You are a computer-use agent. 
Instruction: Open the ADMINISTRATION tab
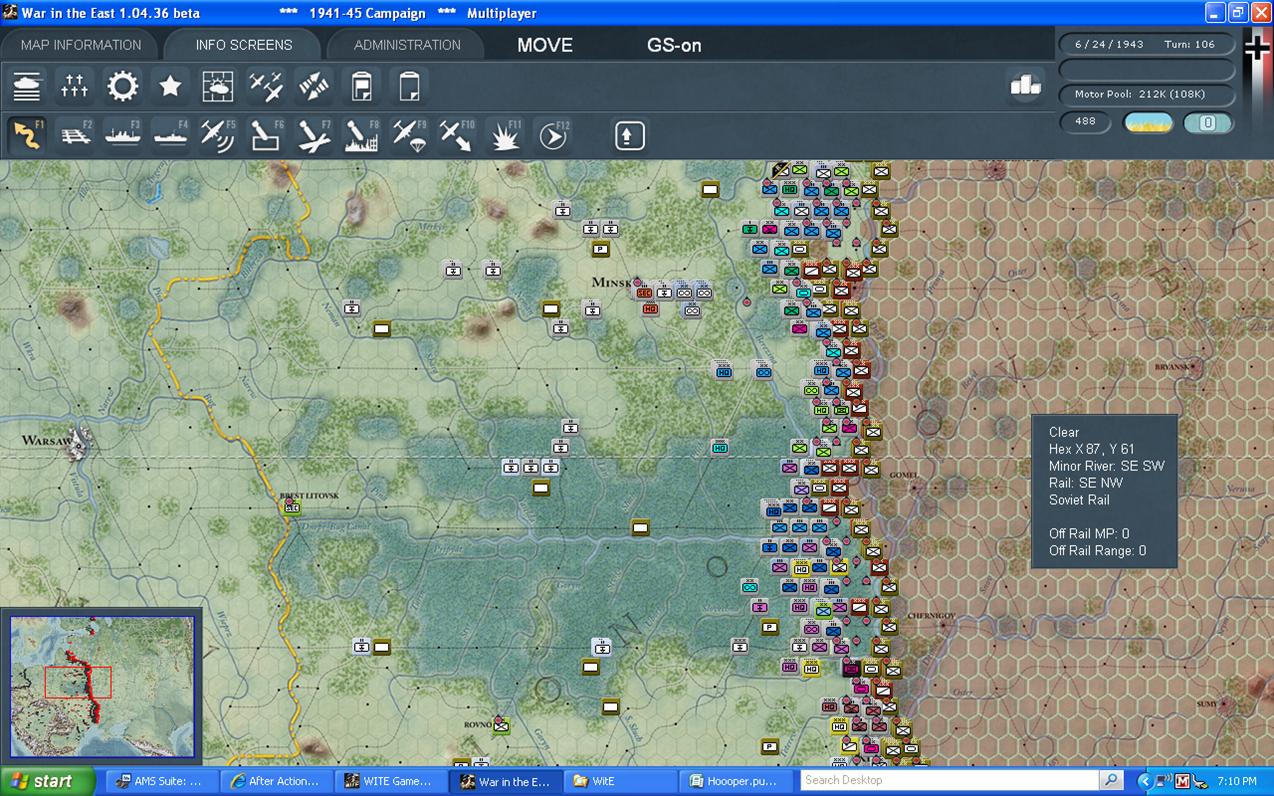click(x=407, y=45)
